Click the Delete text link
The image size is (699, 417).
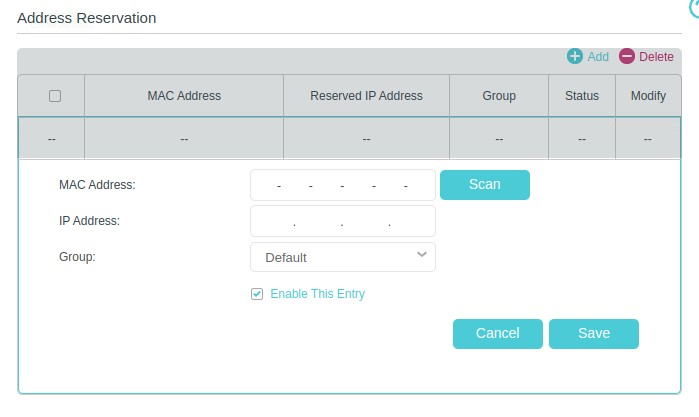(x=656, y=57)
